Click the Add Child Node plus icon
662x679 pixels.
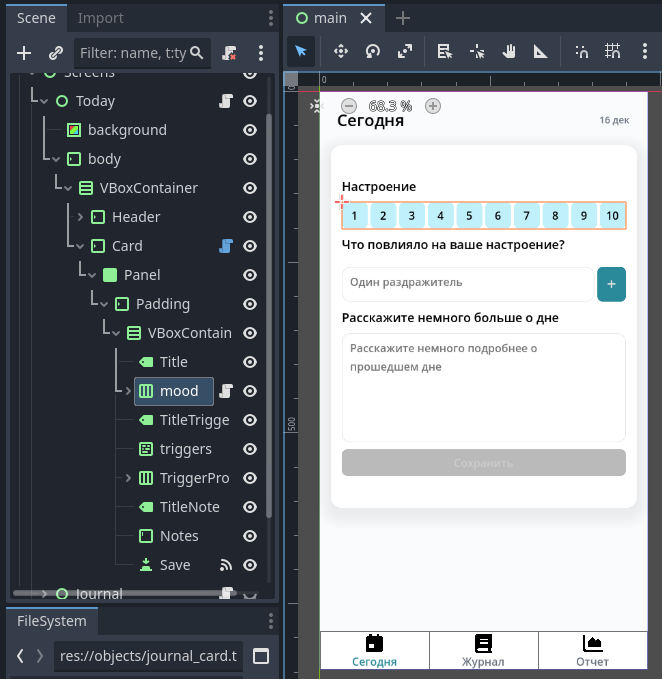(x=24, y=53)
